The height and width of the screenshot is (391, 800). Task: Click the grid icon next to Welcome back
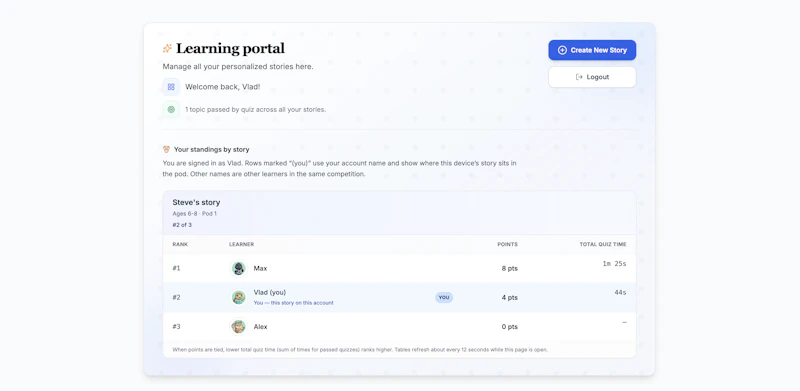click(171, 87)
